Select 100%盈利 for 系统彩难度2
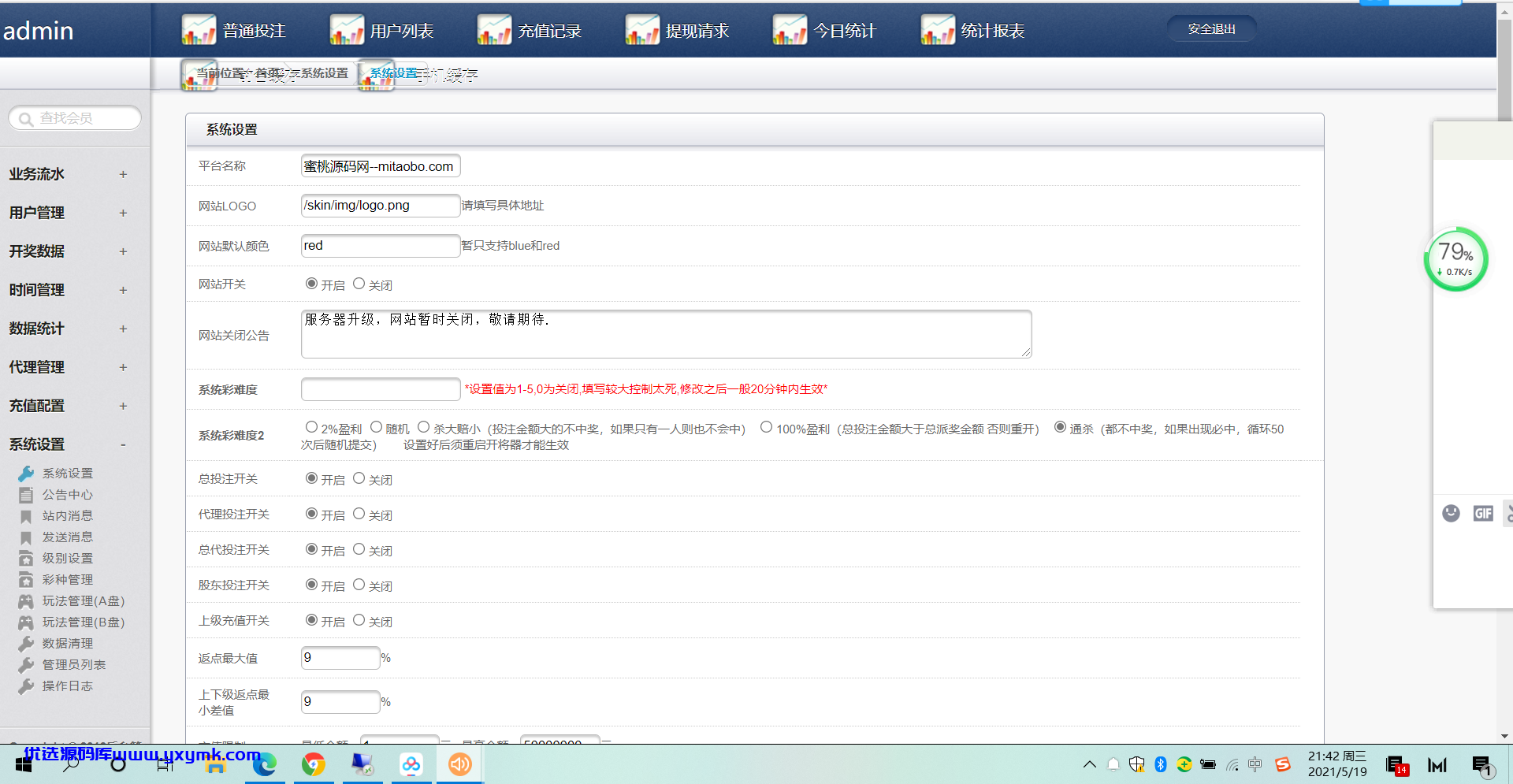The image size is (1513, 784). 766,427
